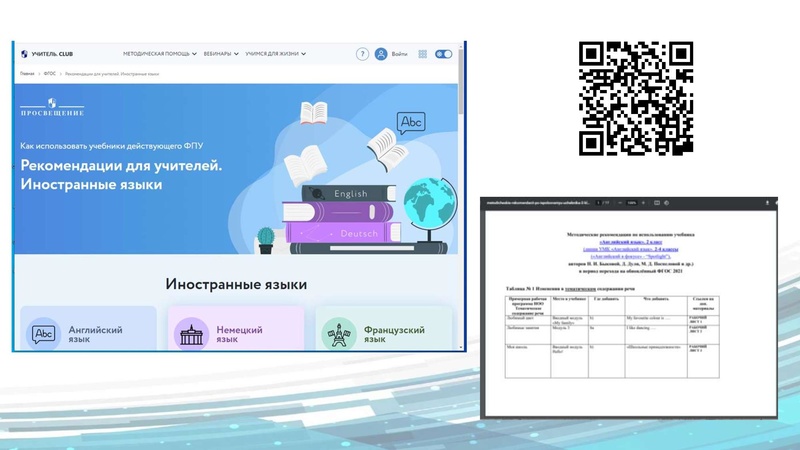Toggle the theme switch in site header
Viewport: 800px width, 450px height.
click(443, 54)
